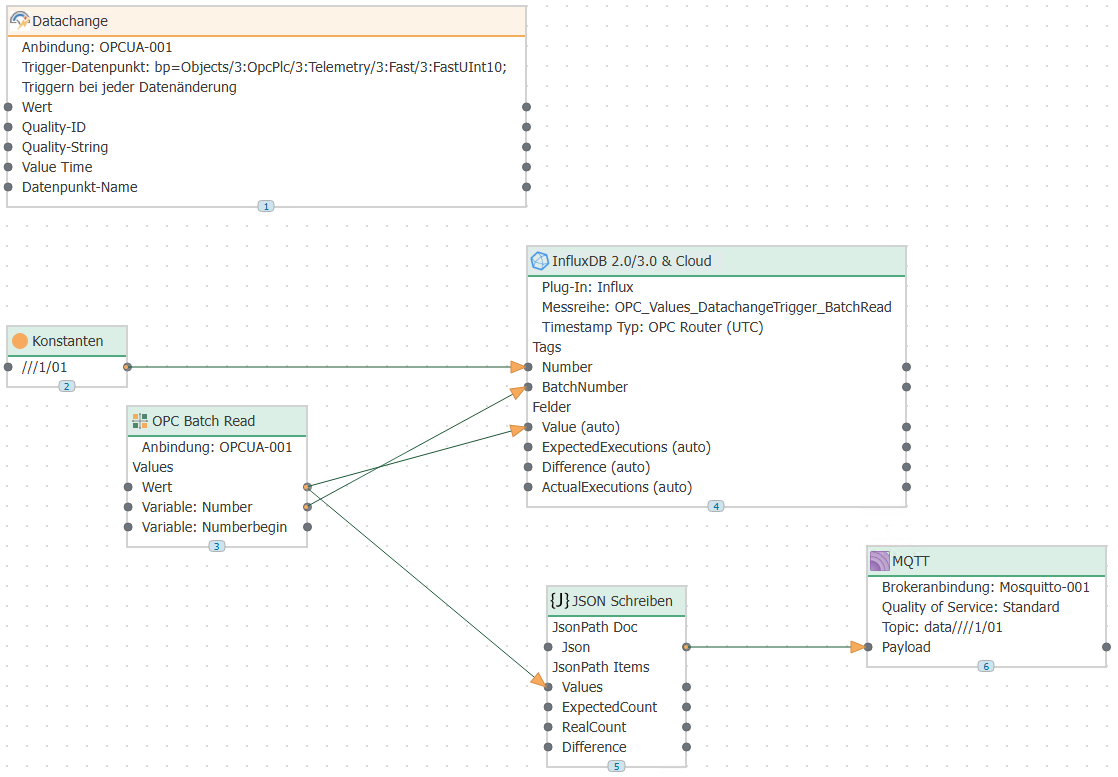Click the purple MQTT block icon
The image size is (1118, 777).
click(879, 561)
